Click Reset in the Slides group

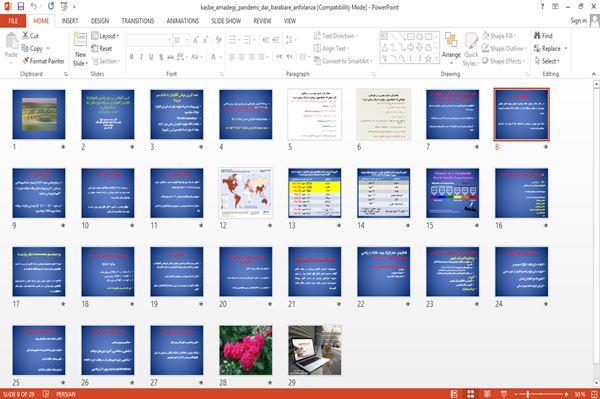click(102, 48)
